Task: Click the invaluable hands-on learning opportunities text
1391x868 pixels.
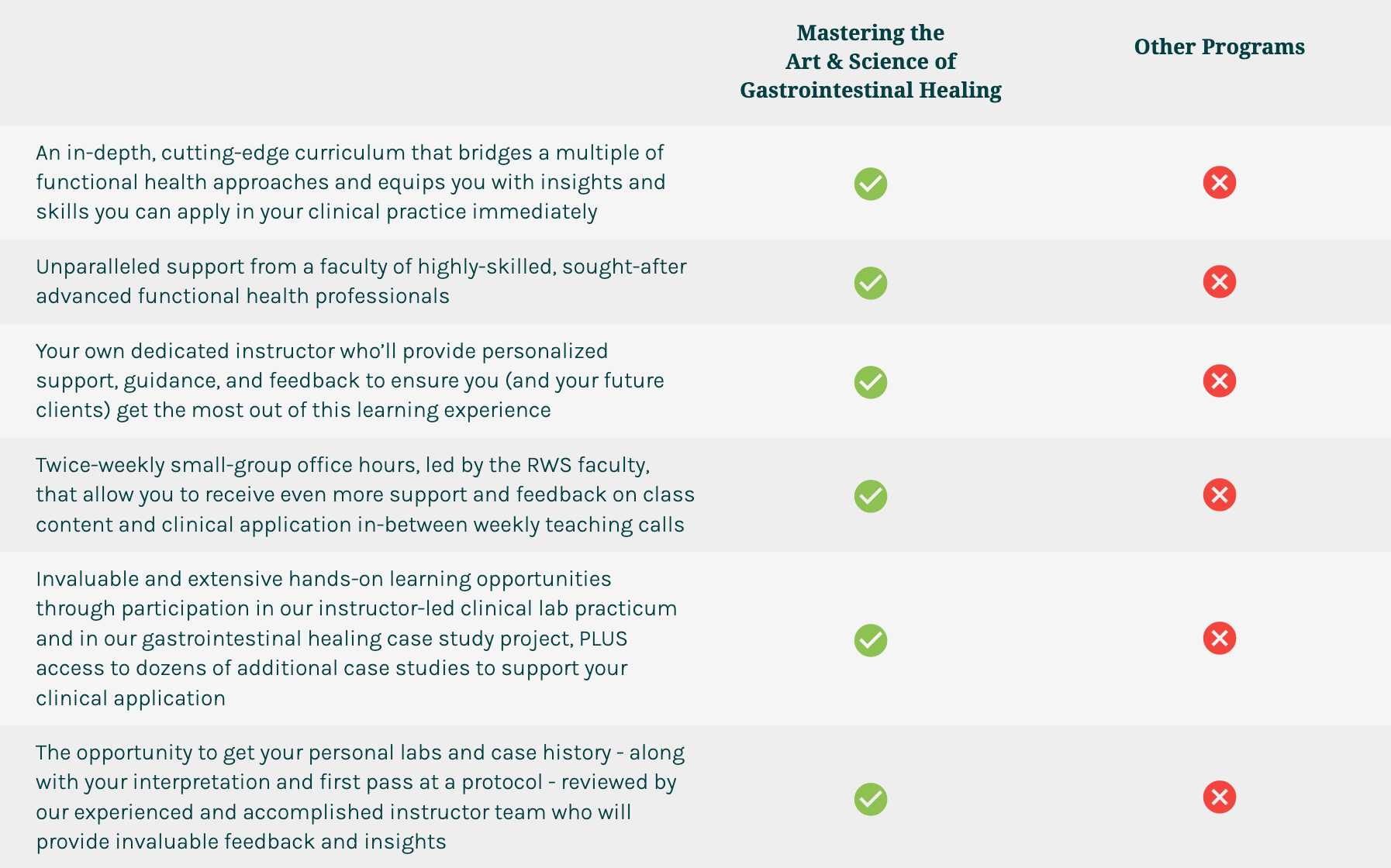Action: point(356,638)
